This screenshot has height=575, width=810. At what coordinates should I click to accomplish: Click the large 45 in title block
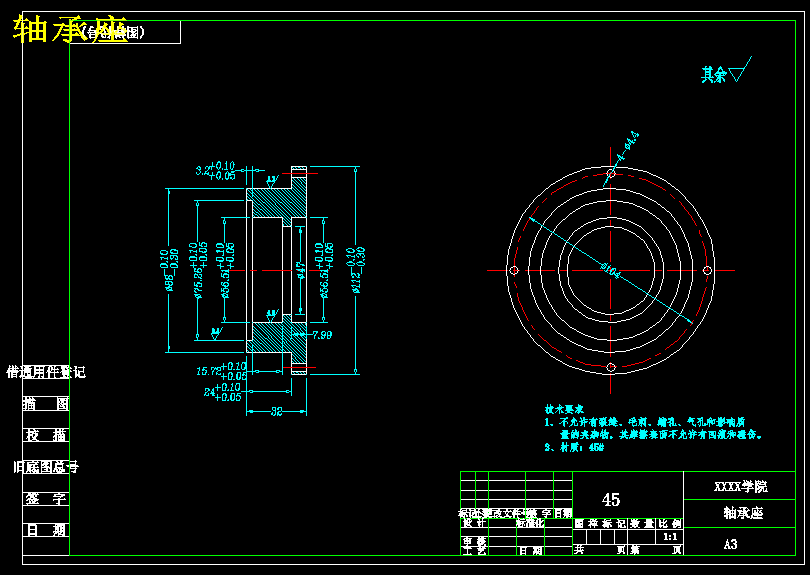[x=611, y=500]
